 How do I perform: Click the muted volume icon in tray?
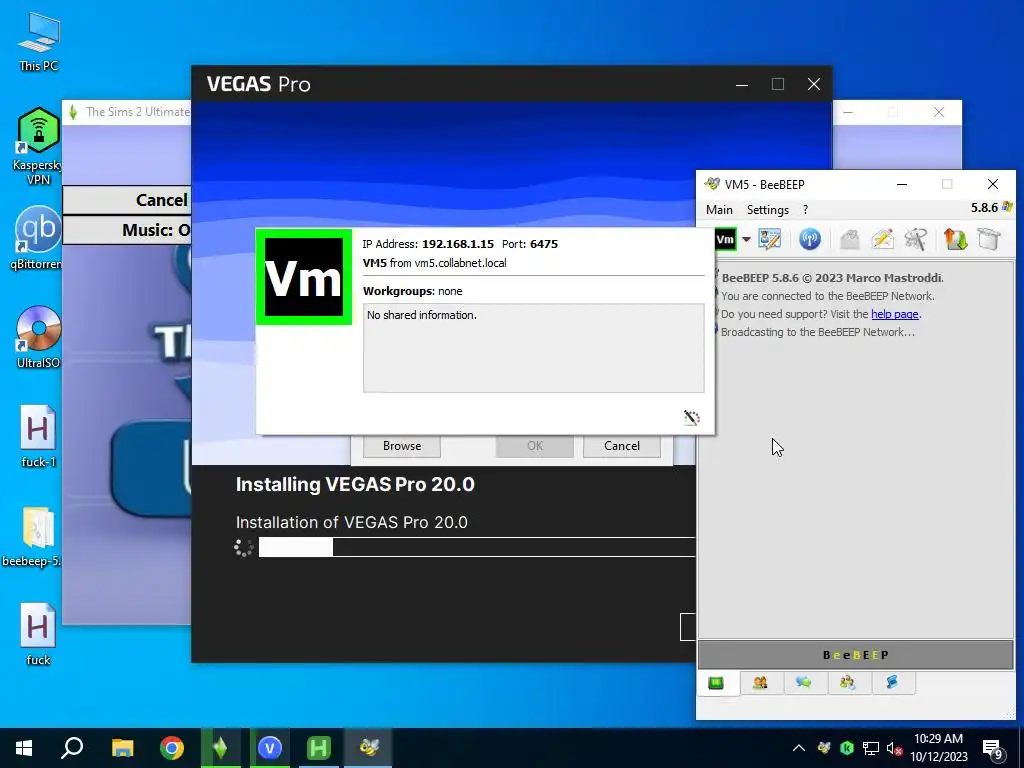click(x=895, y=749)
